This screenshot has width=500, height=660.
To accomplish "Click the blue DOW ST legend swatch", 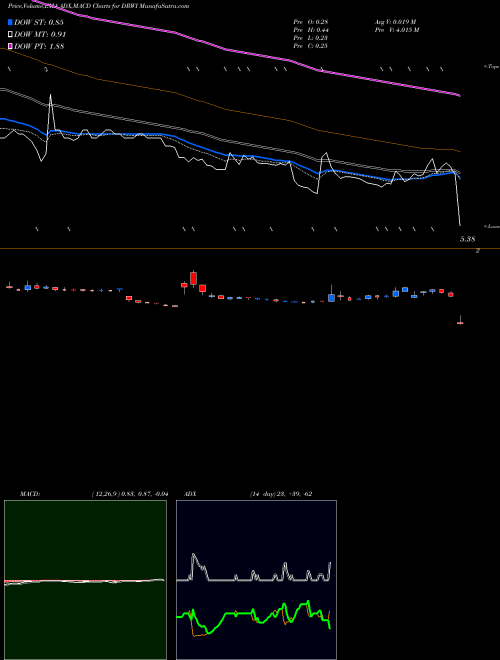I will (x=10, y=22).
